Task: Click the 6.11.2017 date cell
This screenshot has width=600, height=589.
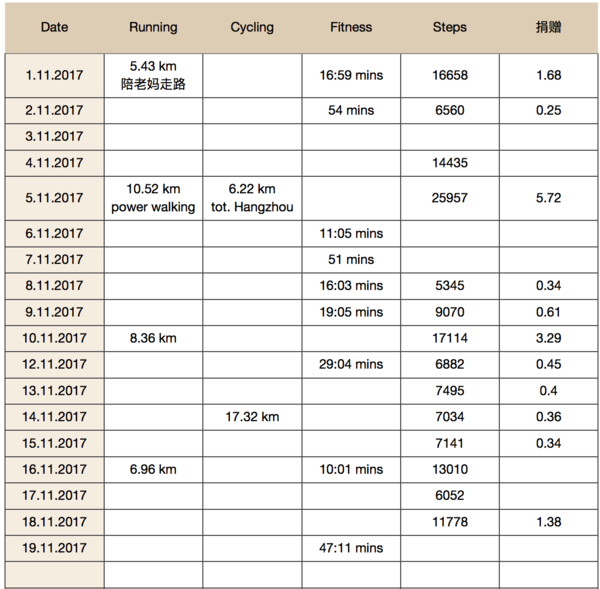Action: [54, 233]
